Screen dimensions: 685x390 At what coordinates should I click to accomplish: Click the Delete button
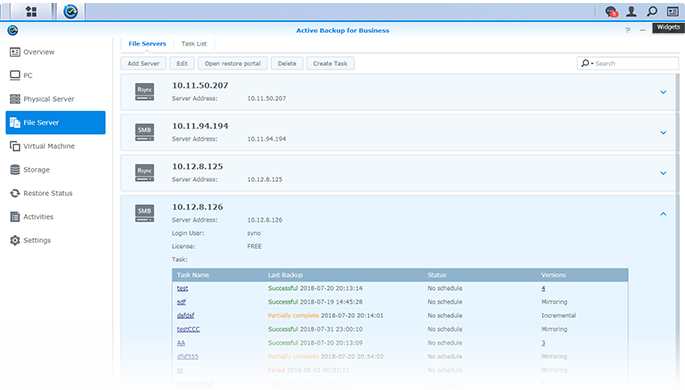pos(287,63)
